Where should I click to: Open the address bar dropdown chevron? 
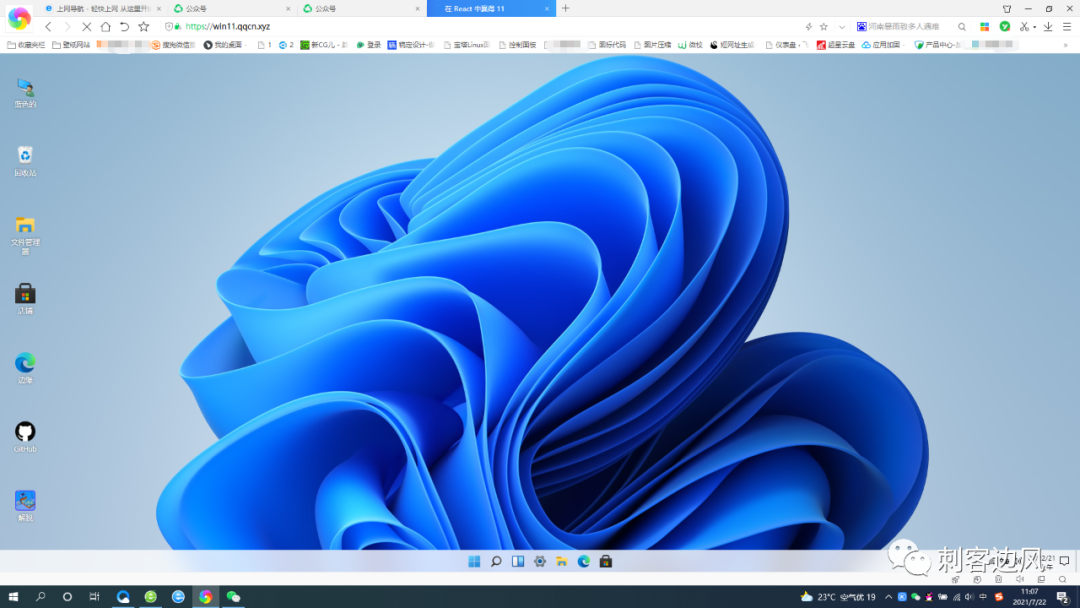coord(842,27)
